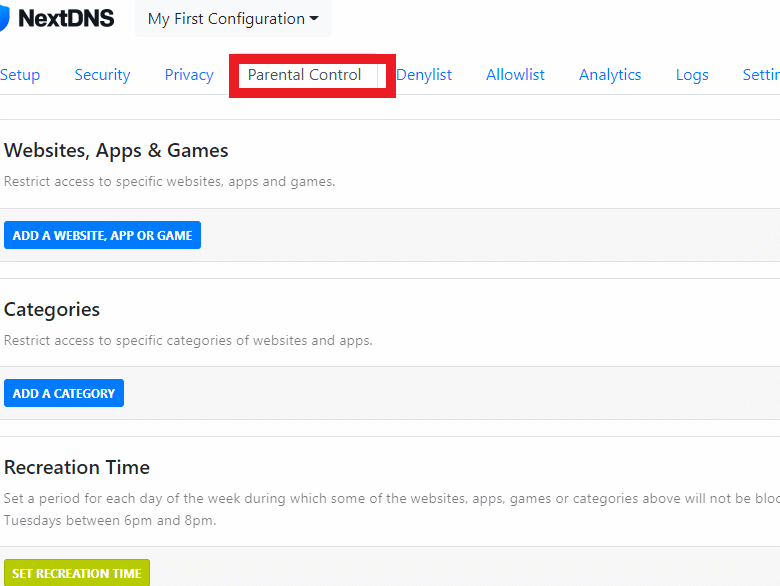Switch to the Allowlist tab

515,75
